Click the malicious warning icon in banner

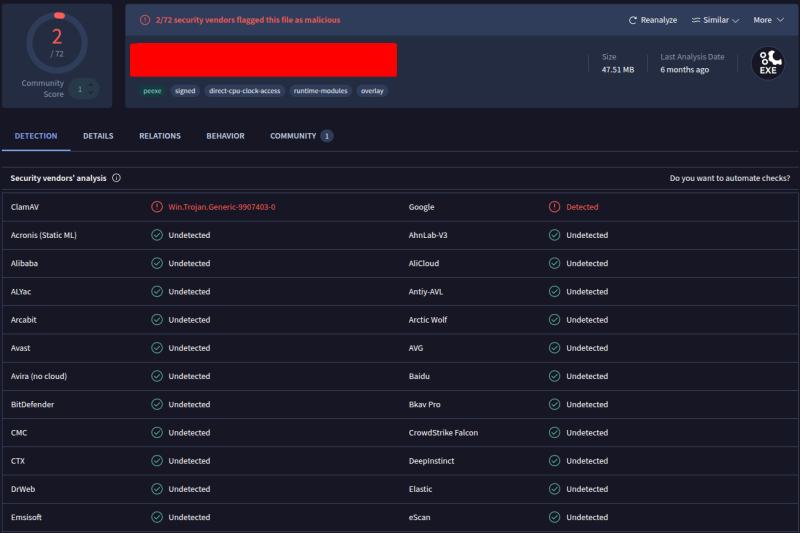click(x=145, y=20)
